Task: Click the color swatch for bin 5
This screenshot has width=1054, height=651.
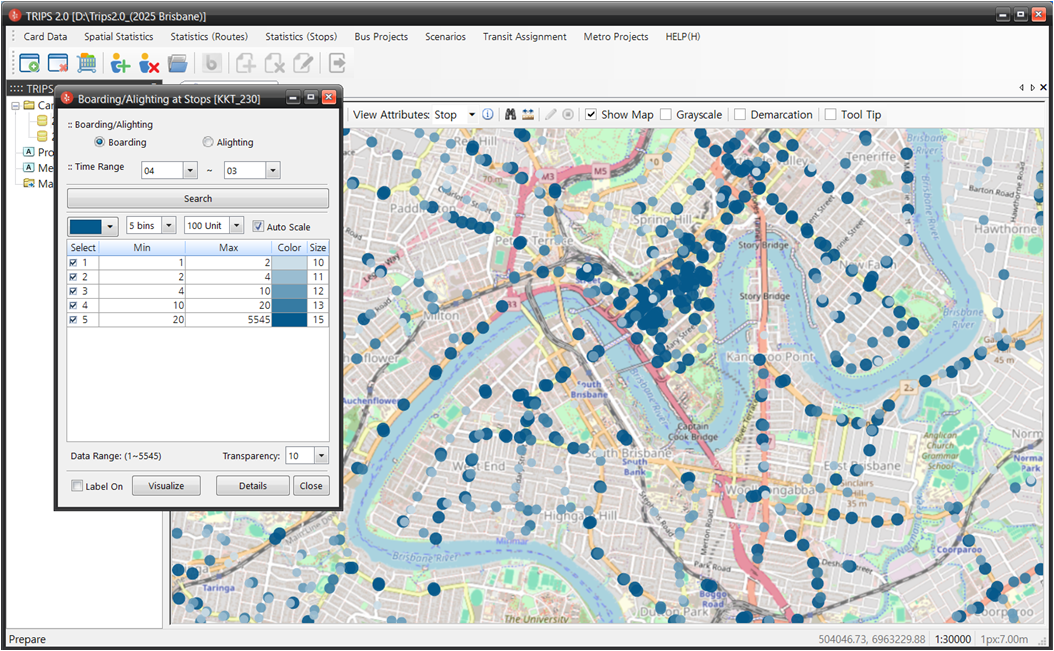Action: [289, 319]
